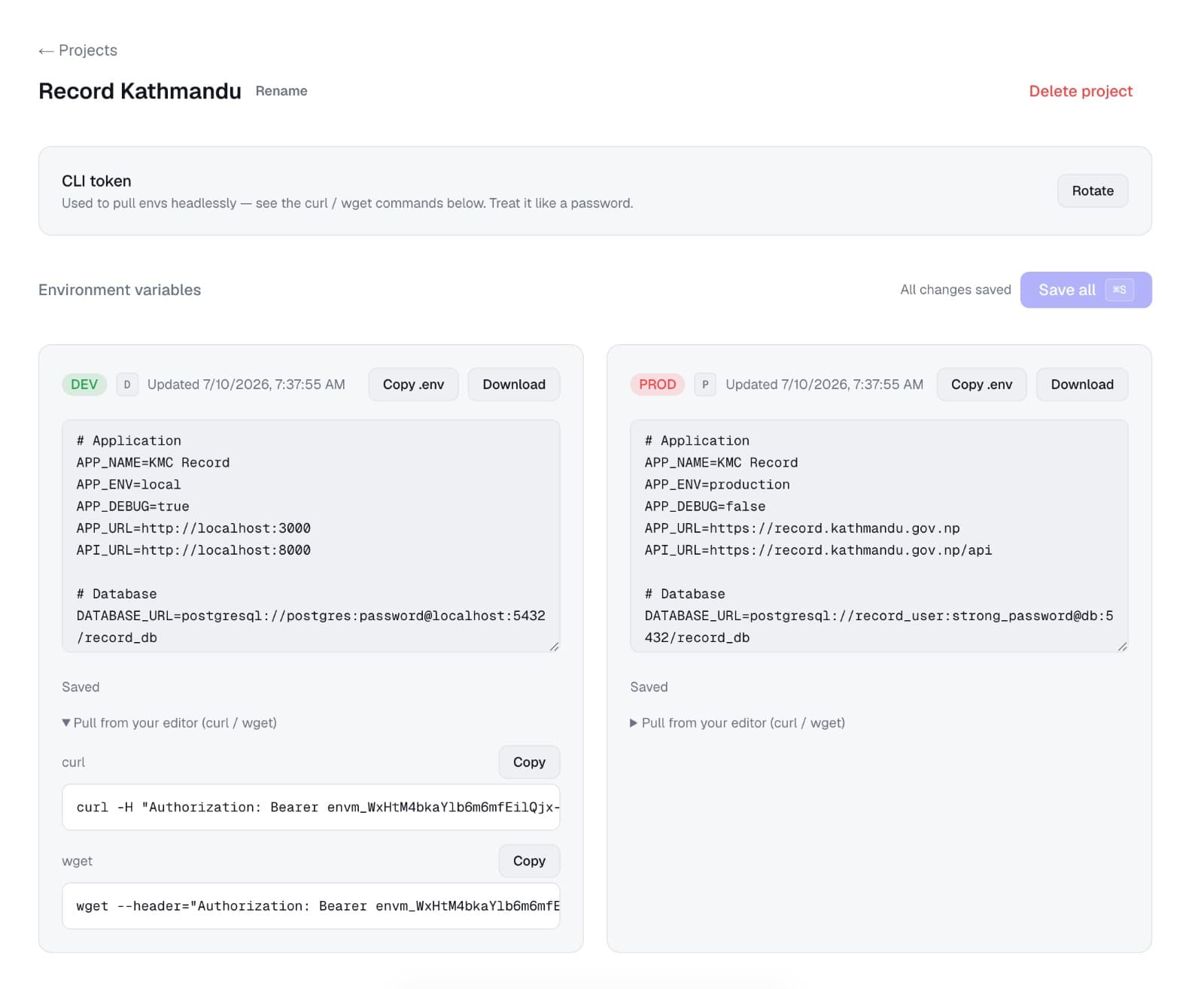Download the DEV environment file
Image resolution: width=1204 pixels, height=989 pixels.
click(514, 385)
